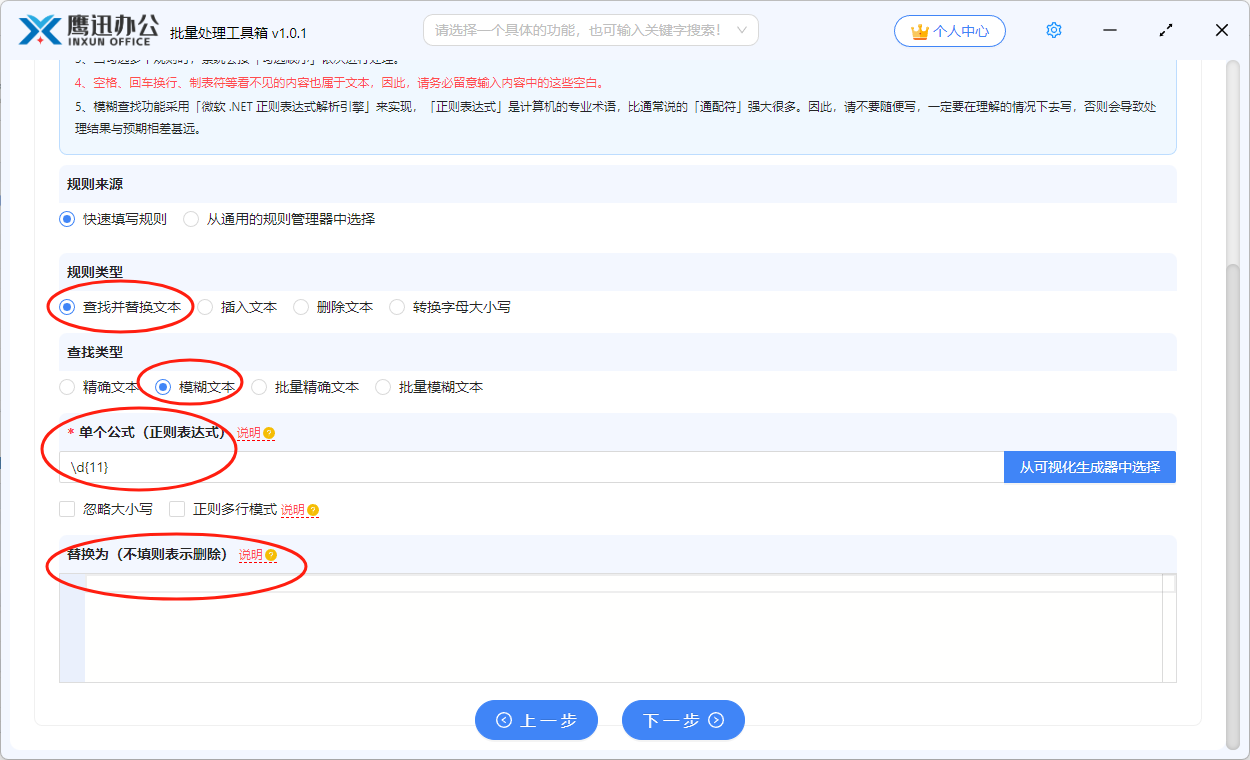Click the regex input field containing \d{11}
1250x760 pixels.
coord(531,467)
